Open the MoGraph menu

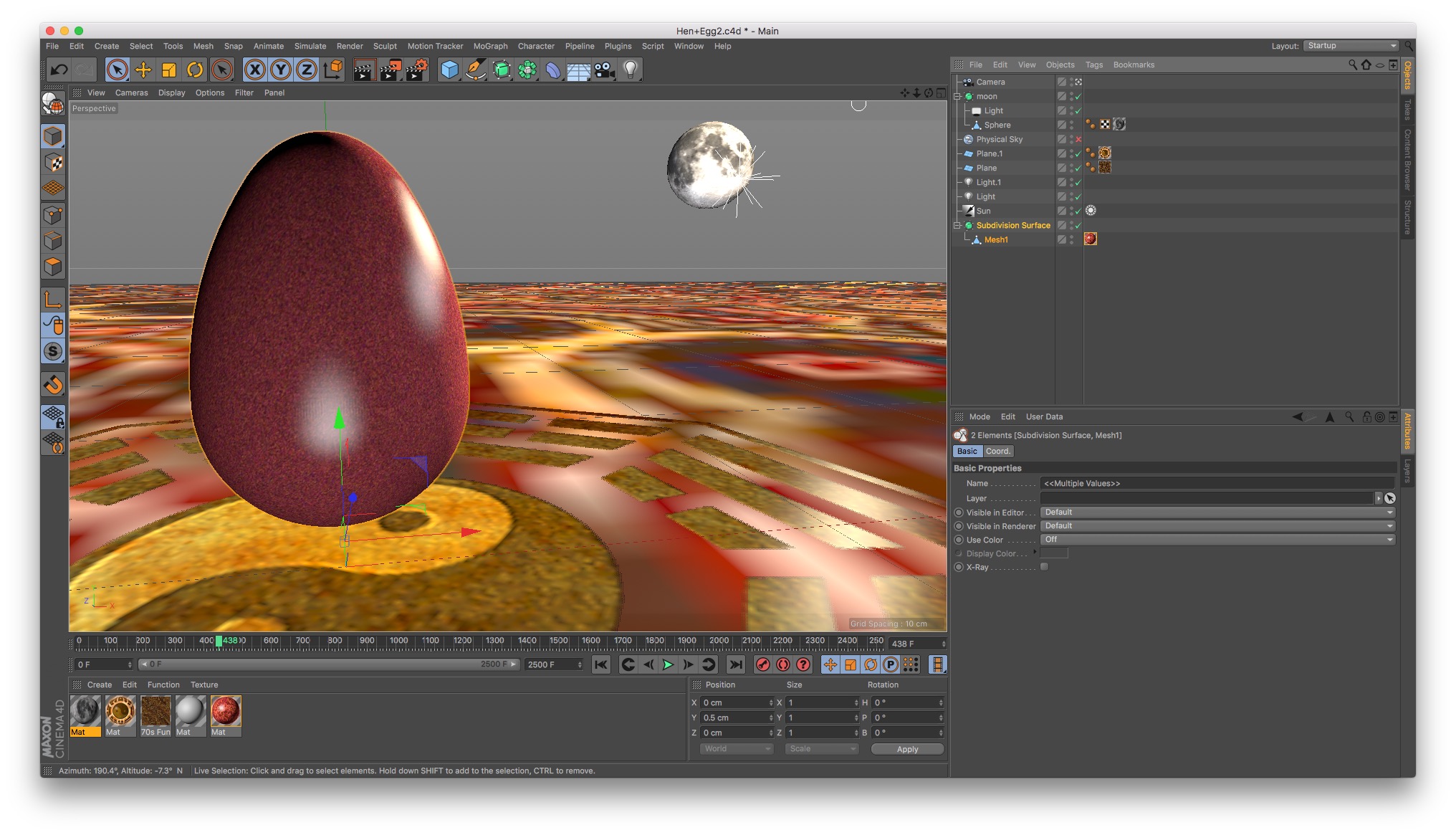(x=490, y=46)
